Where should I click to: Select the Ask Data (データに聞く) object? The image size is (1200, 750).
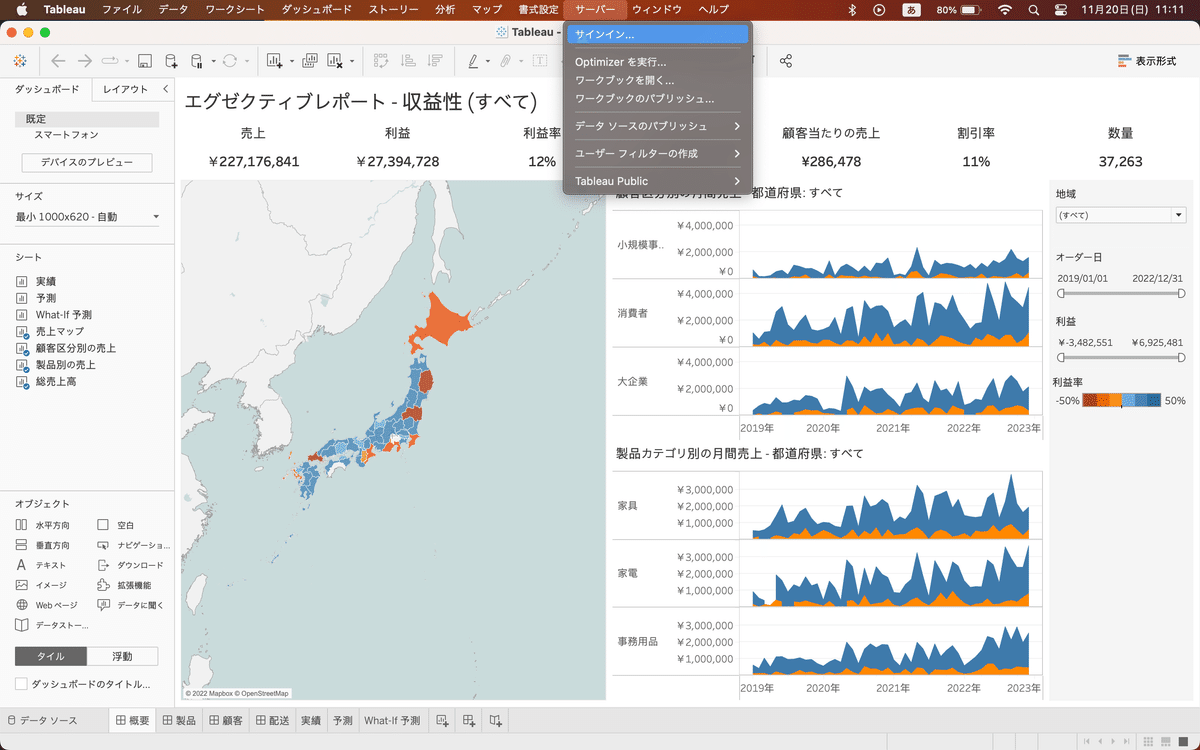pyautogui.click(x=130, y=605)
